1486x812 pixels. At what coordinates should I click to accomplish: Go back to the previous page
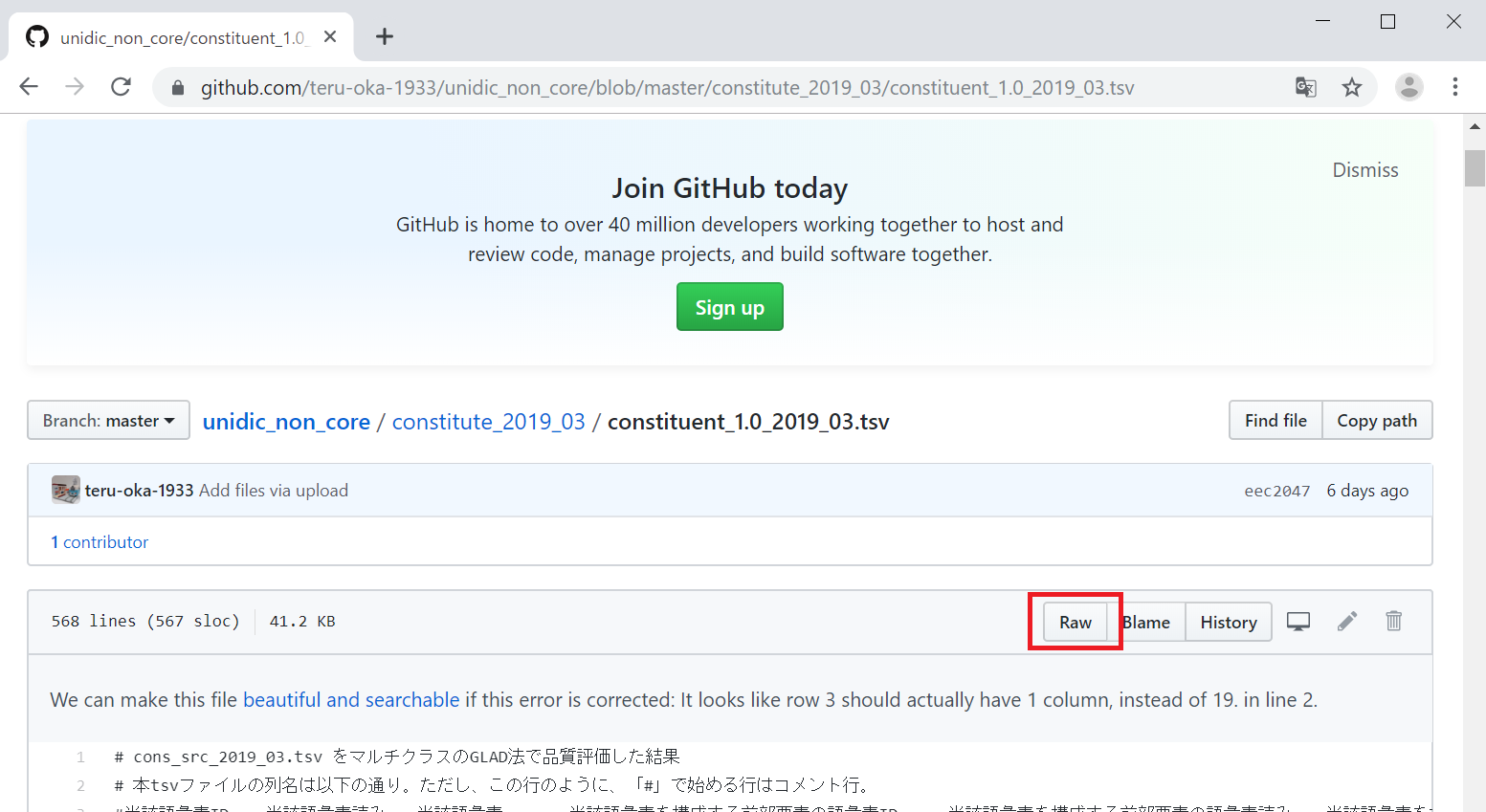(x=29, y=87)
